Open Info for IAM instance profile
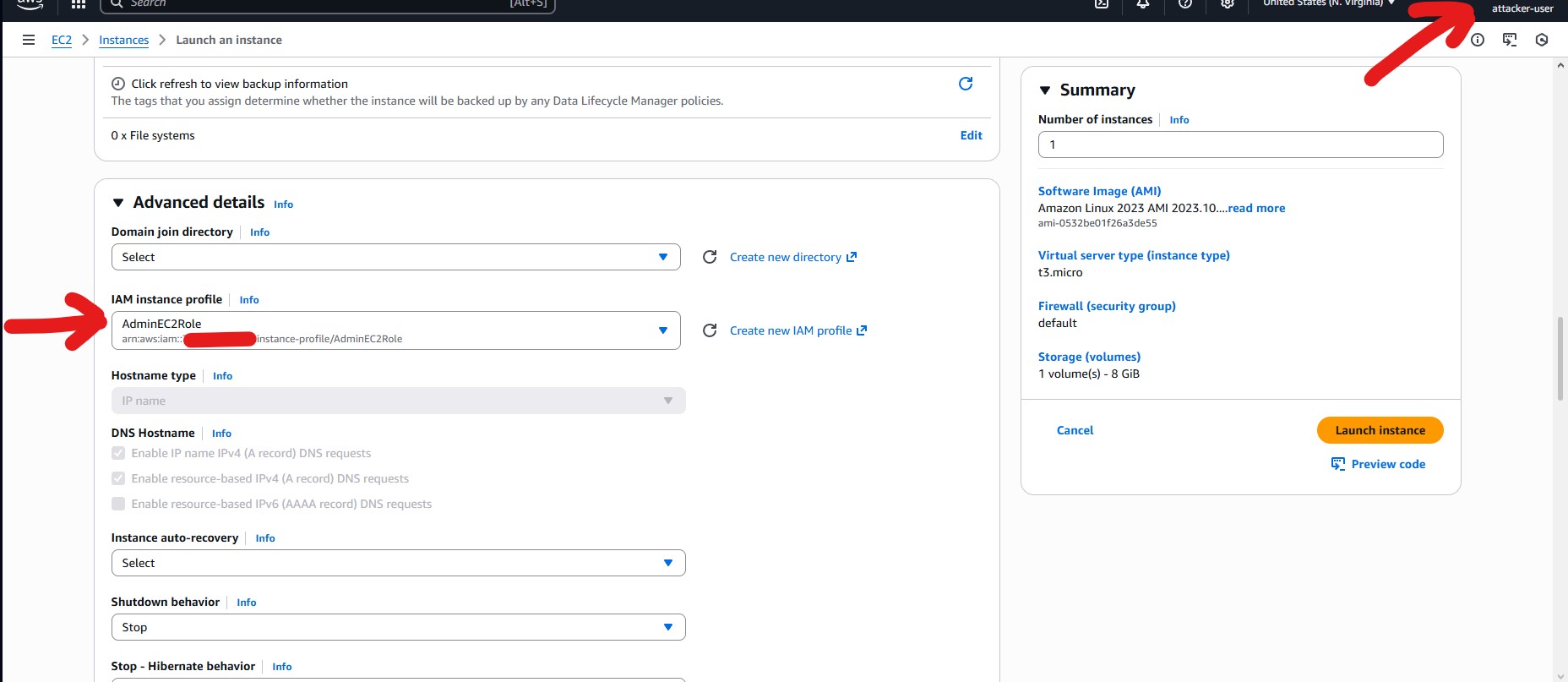 [x=248, y=300]
